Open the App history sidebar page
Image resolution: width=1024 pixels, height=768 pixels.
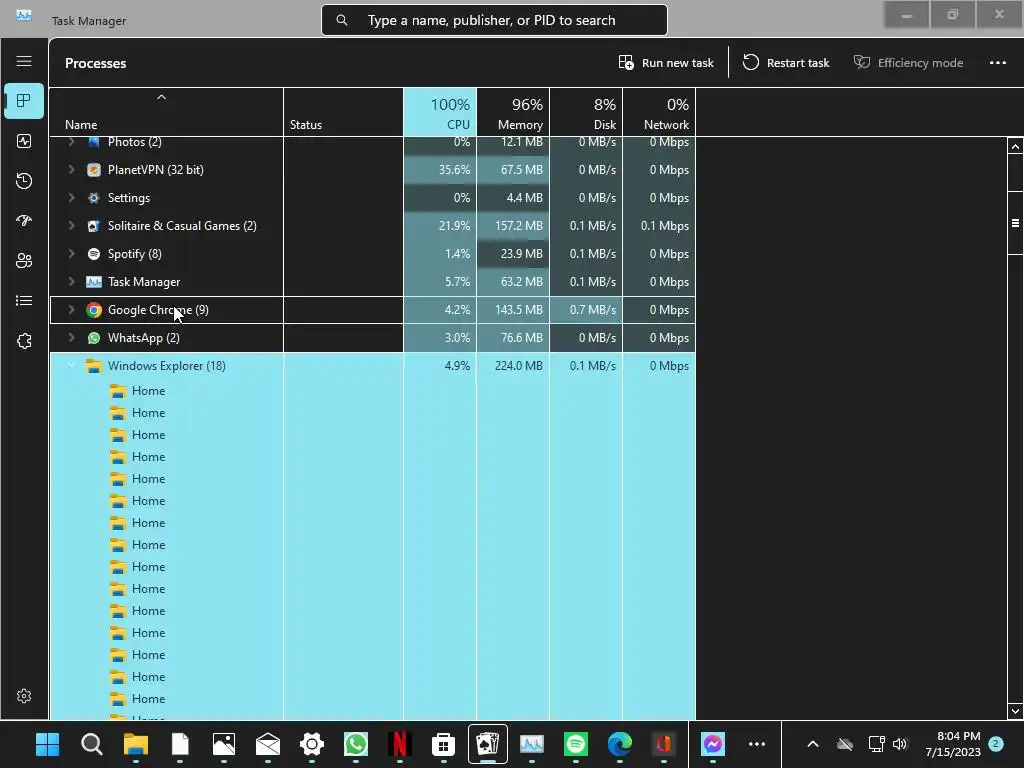pyautogui.click(x=24, y=181)
